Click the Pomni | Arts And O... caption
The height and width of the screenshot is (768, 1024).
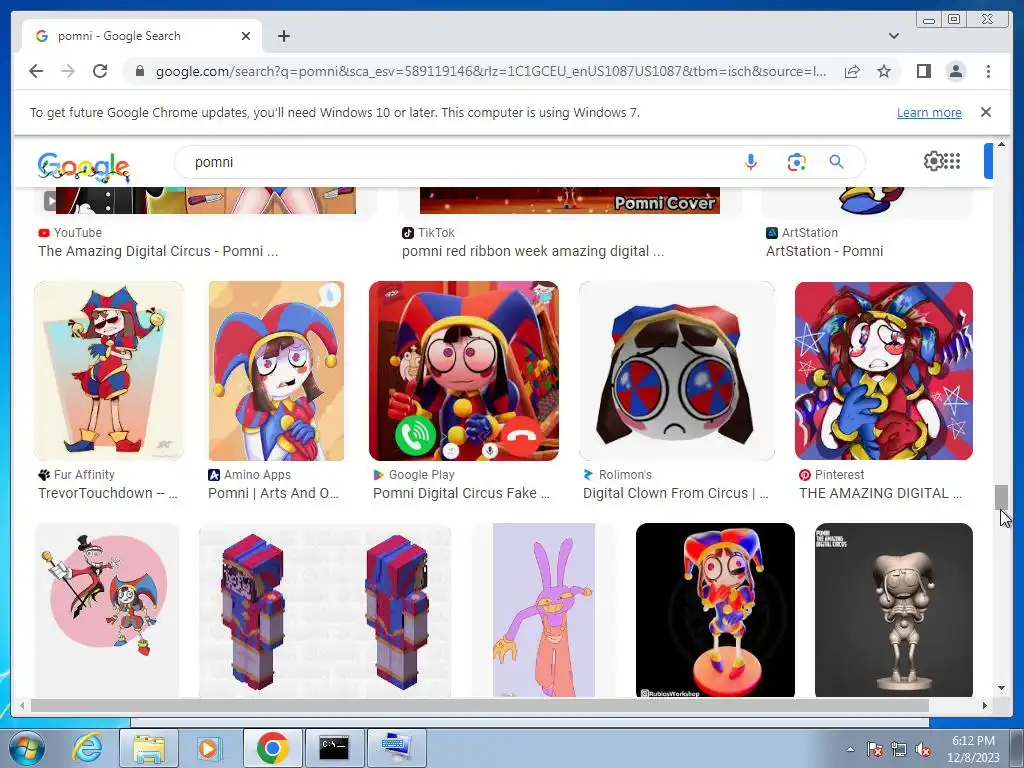click(273, 493)
